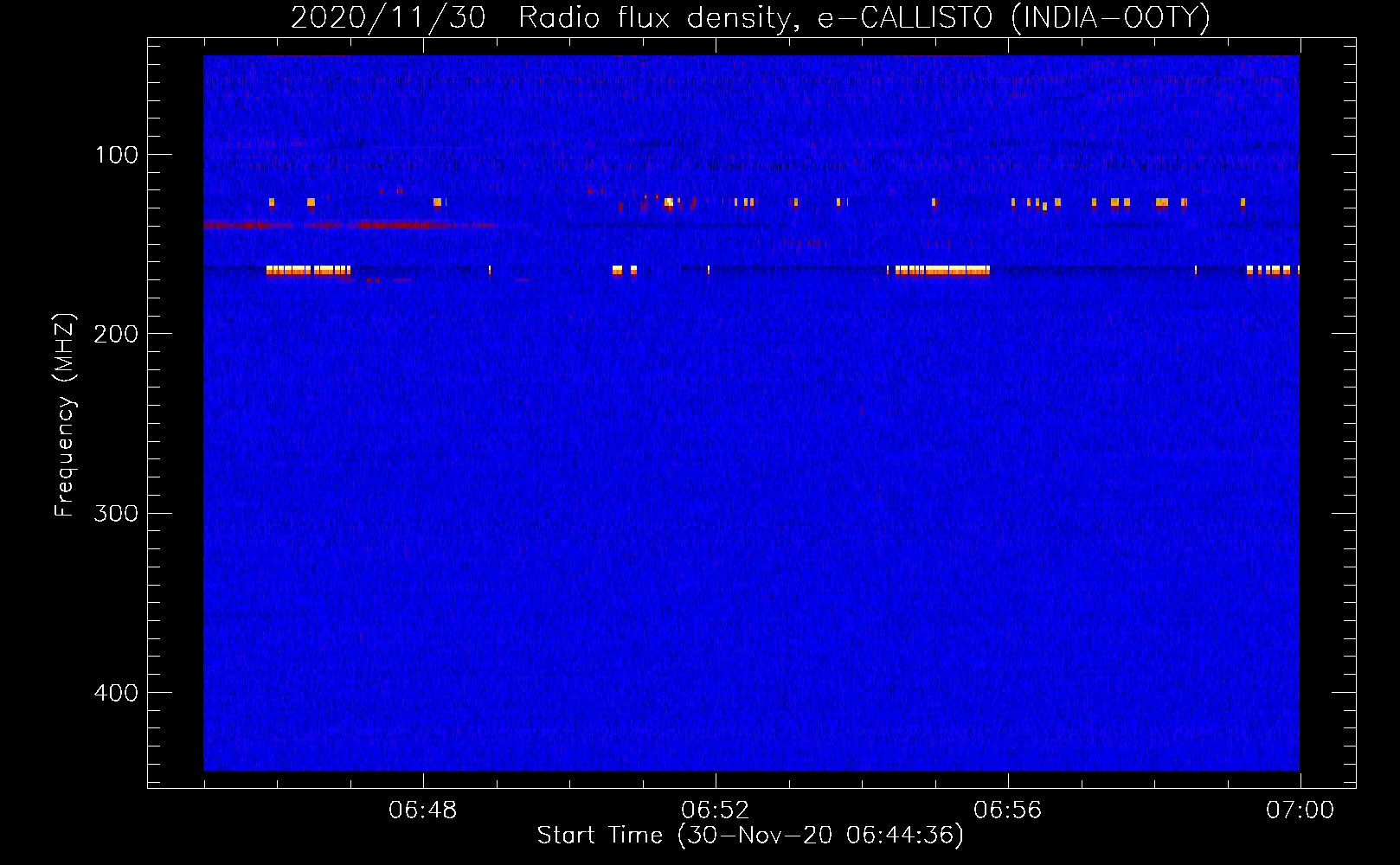1400x865 pixels.
Task: Click the long bright burst near 06:55
Action: 942,271
